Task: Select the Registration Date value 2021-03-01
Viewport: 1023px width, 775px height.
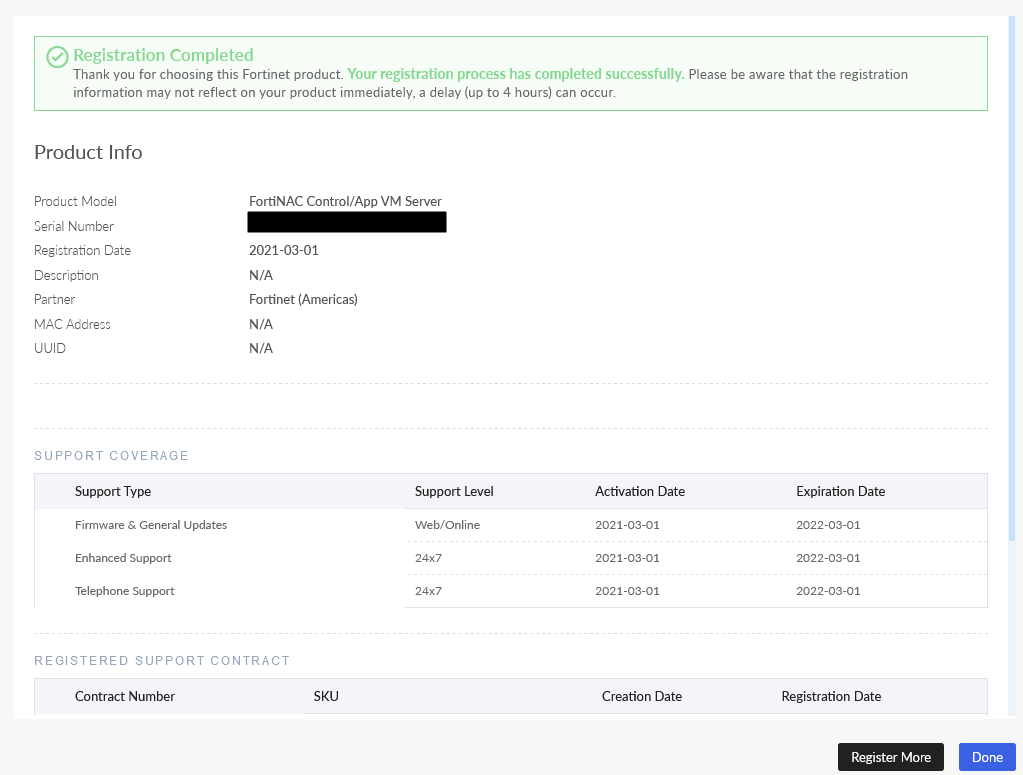Action: coord(283,250)
